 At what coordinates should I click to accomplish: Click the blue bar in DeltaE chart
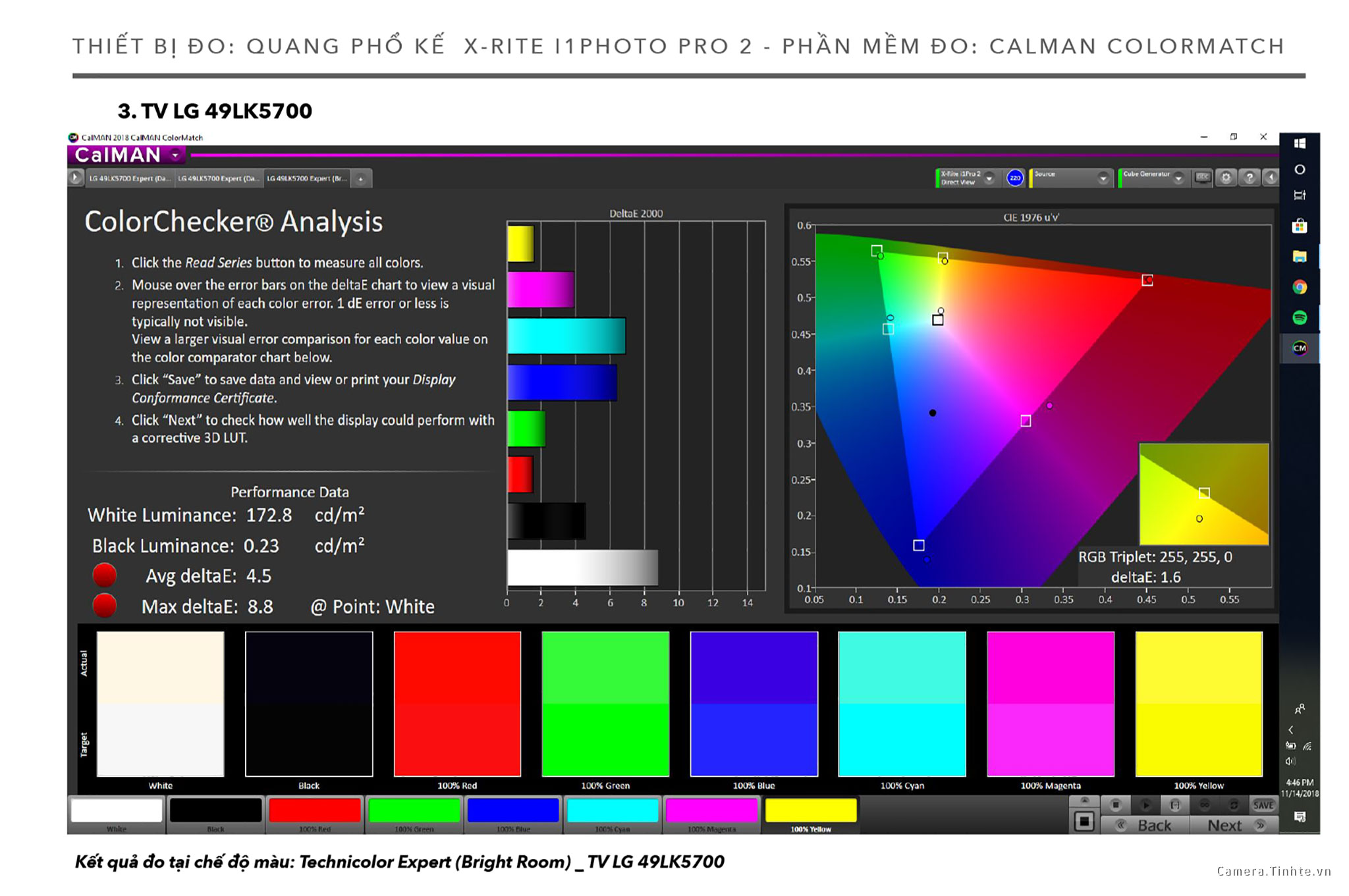click(563, 382)
